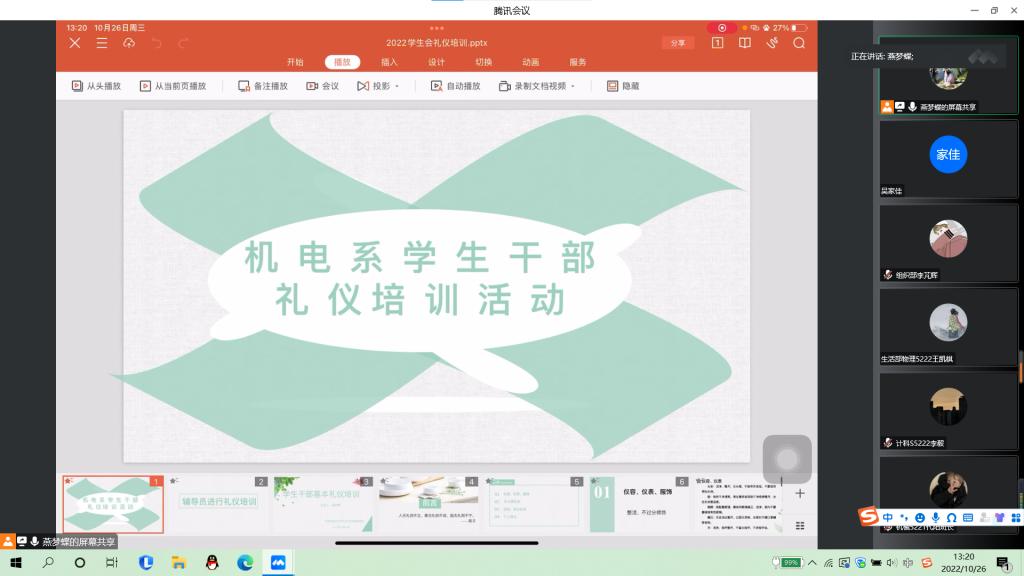Toggle the slide grid view icon

(799, 525)
